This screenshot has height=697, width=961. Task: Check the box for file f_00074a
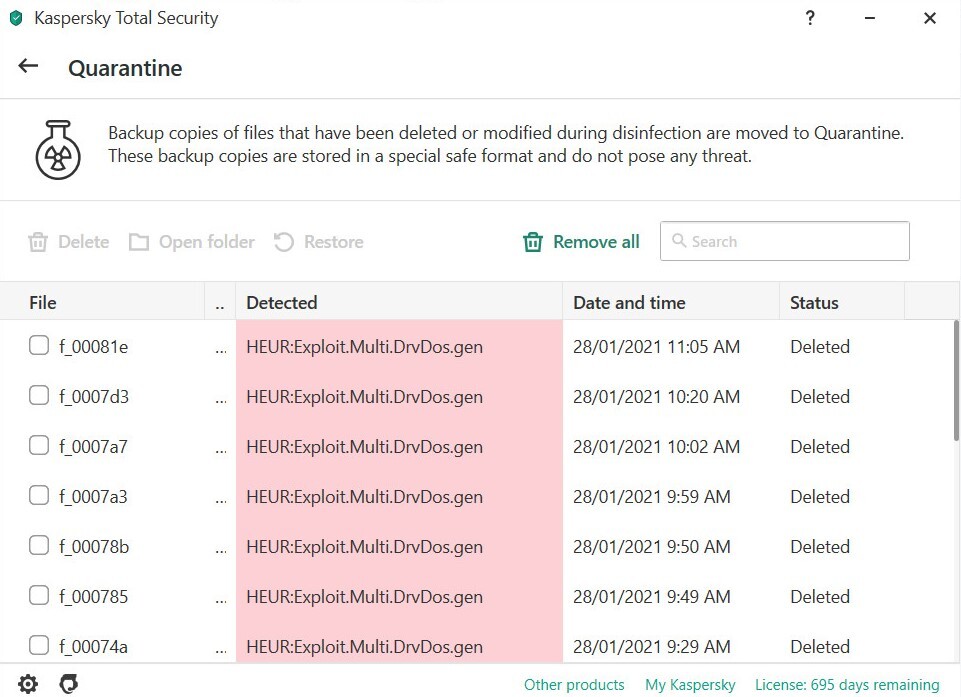(x=39, y=646)
